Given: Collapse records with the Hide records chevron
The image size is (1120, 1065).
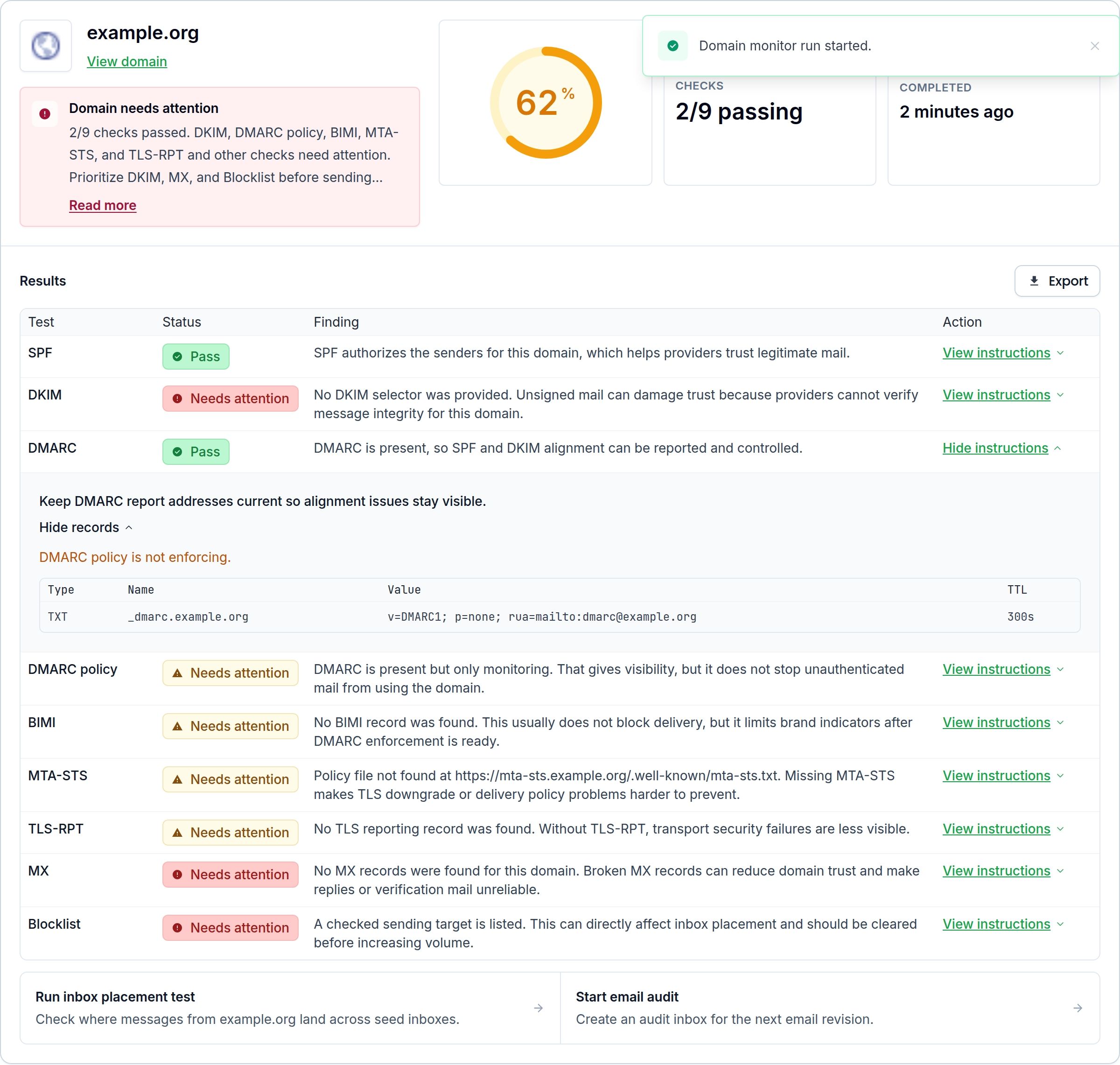Looking at the screenshot, I should point(129,528).
